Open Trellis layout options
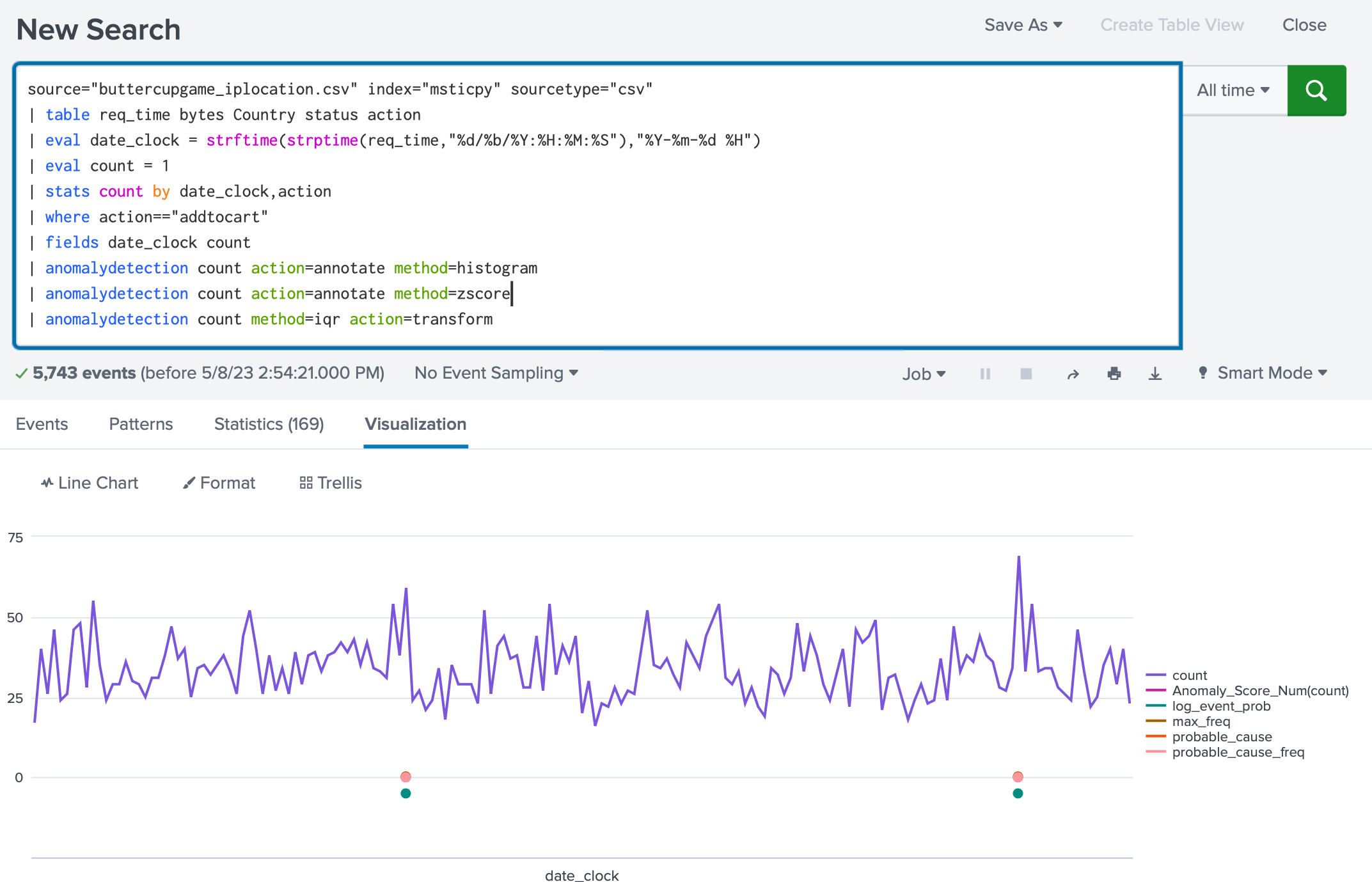The image size is (1372, 882). tap(331, 483)
